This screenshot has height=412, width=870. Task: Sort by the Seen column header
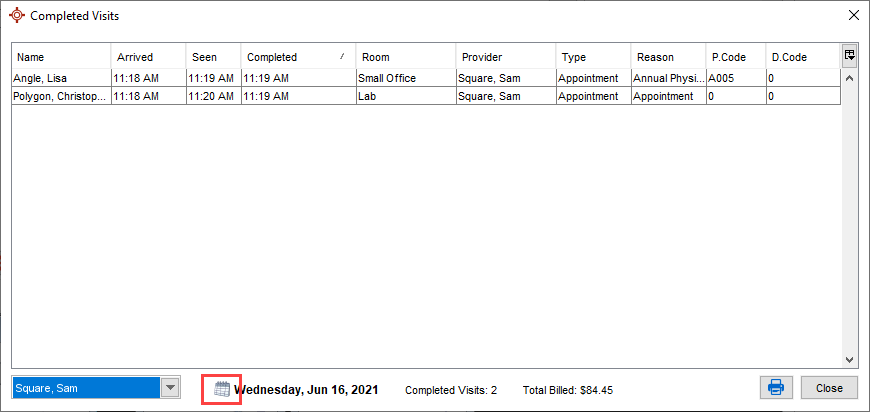tap(214, 57)
